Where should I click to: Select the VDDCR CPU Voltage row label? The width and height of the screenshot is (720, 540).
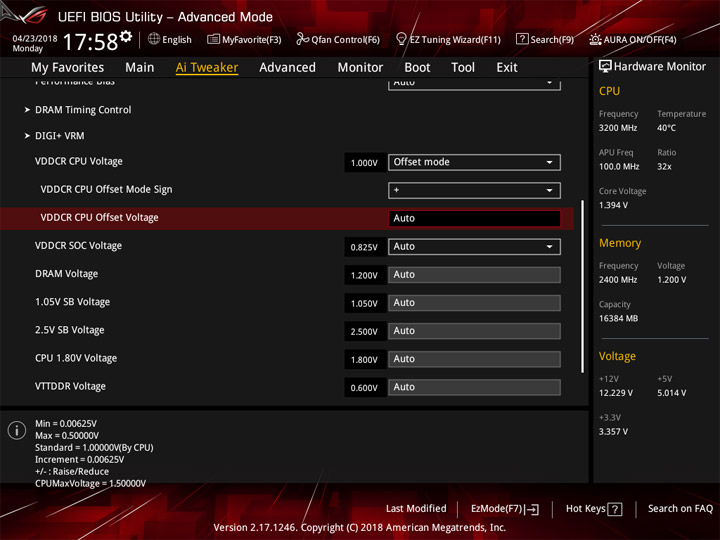point(79,161)
